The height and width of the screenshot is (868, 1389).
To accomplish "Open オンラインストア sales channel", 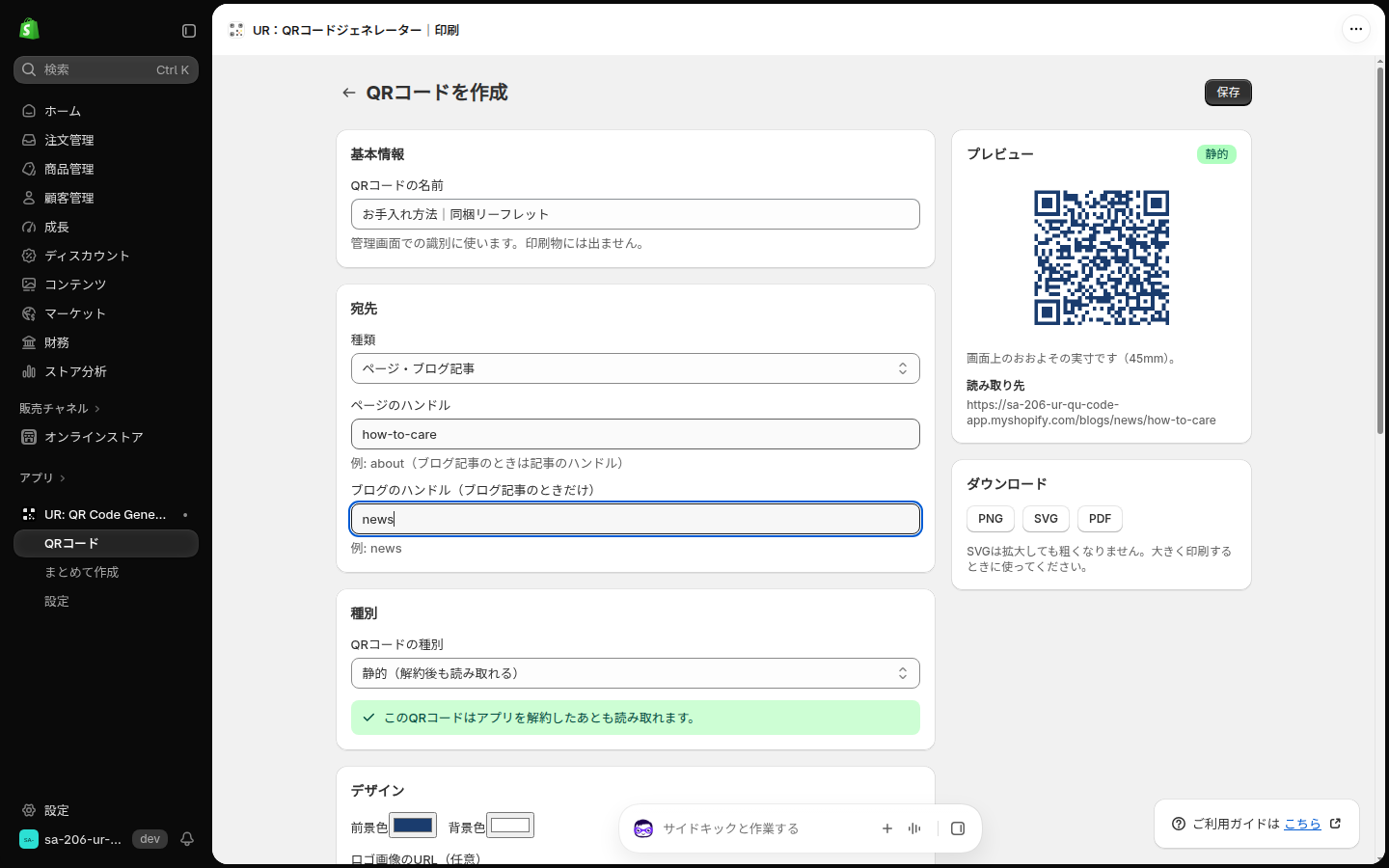I will (x=106, y=437).
